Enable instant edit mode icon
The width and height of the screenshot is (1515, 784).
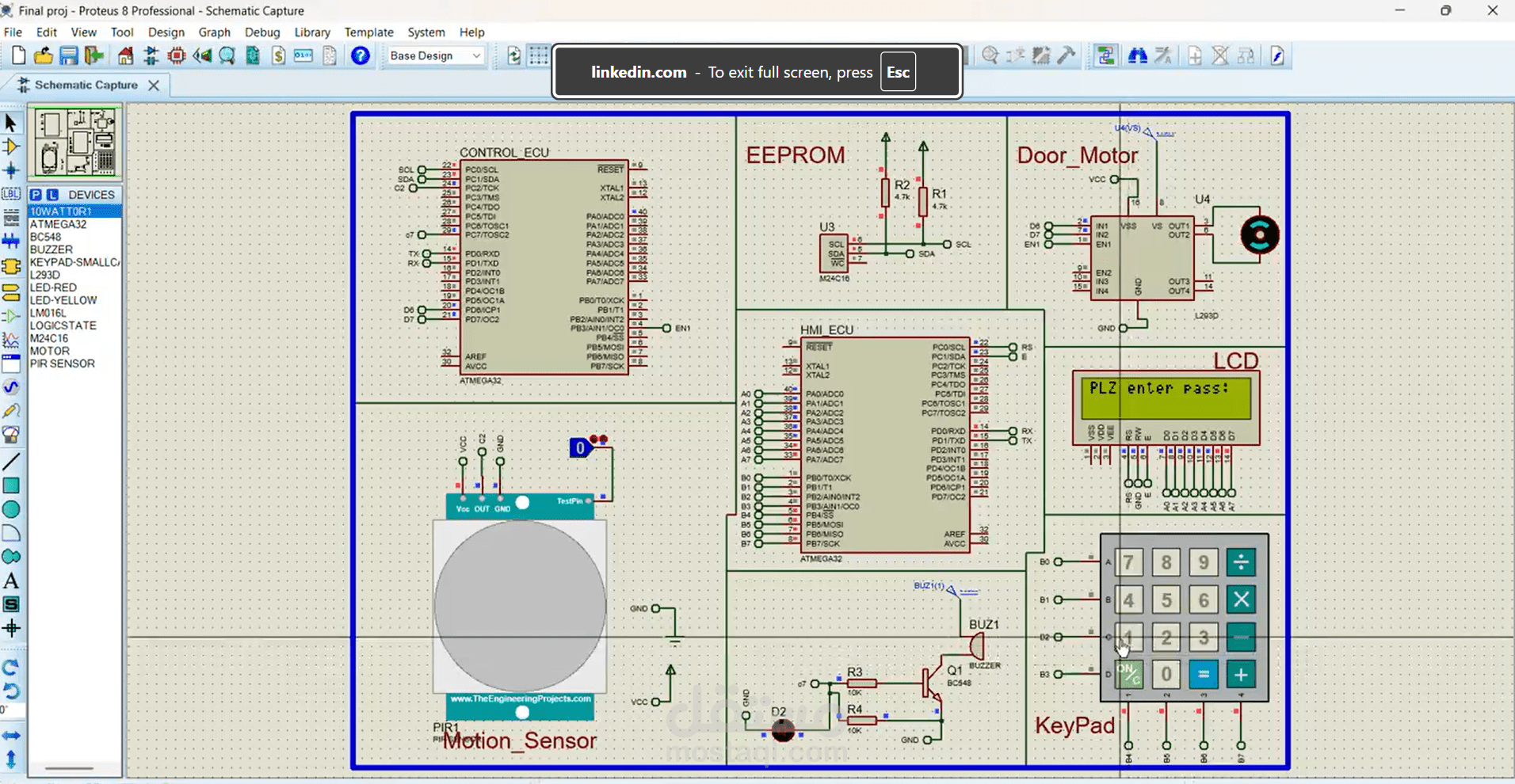tap(1276, 55)
